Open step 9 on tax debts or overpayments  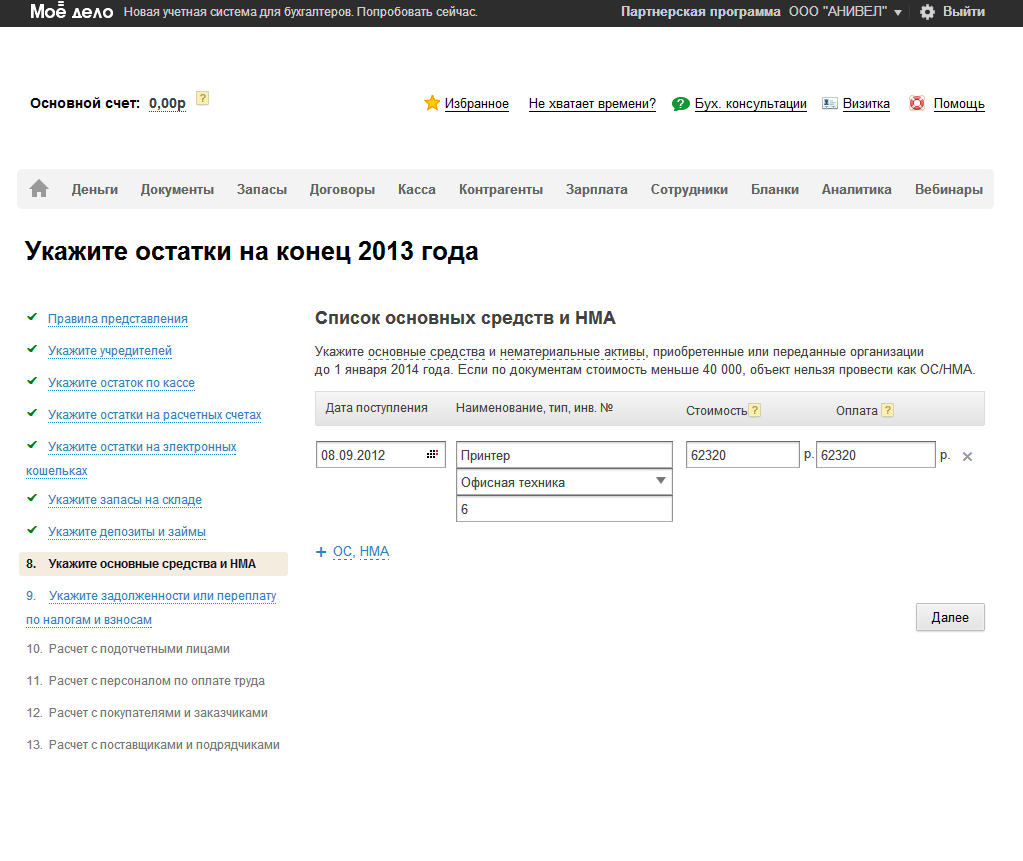point(161,596)
